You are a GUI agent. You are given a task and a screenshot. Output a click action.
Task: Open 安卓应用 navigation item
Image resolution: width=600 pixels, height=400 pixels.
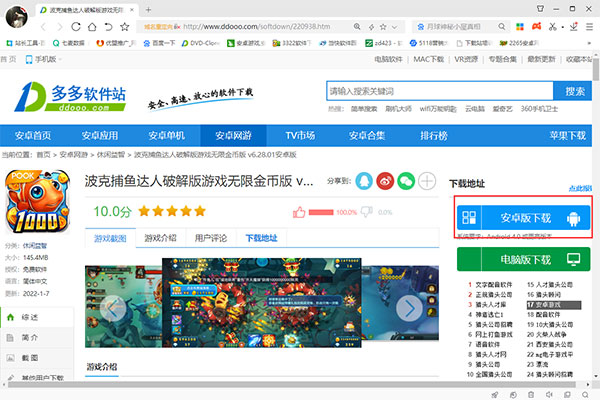(99, 136)
